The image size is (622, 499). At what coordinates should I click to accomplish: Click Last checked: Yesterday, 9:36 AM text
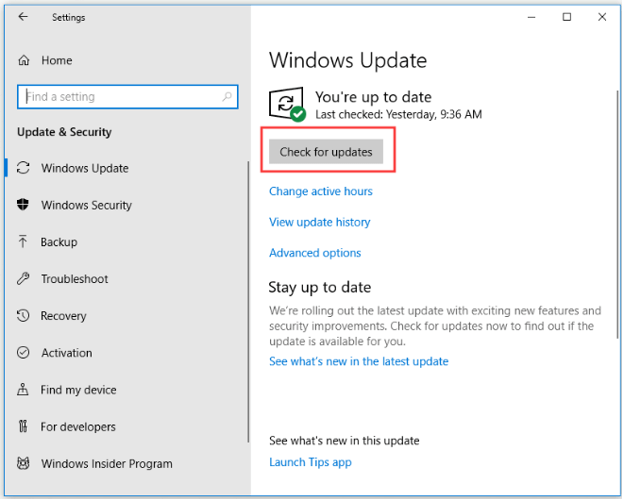click(399, 115)
